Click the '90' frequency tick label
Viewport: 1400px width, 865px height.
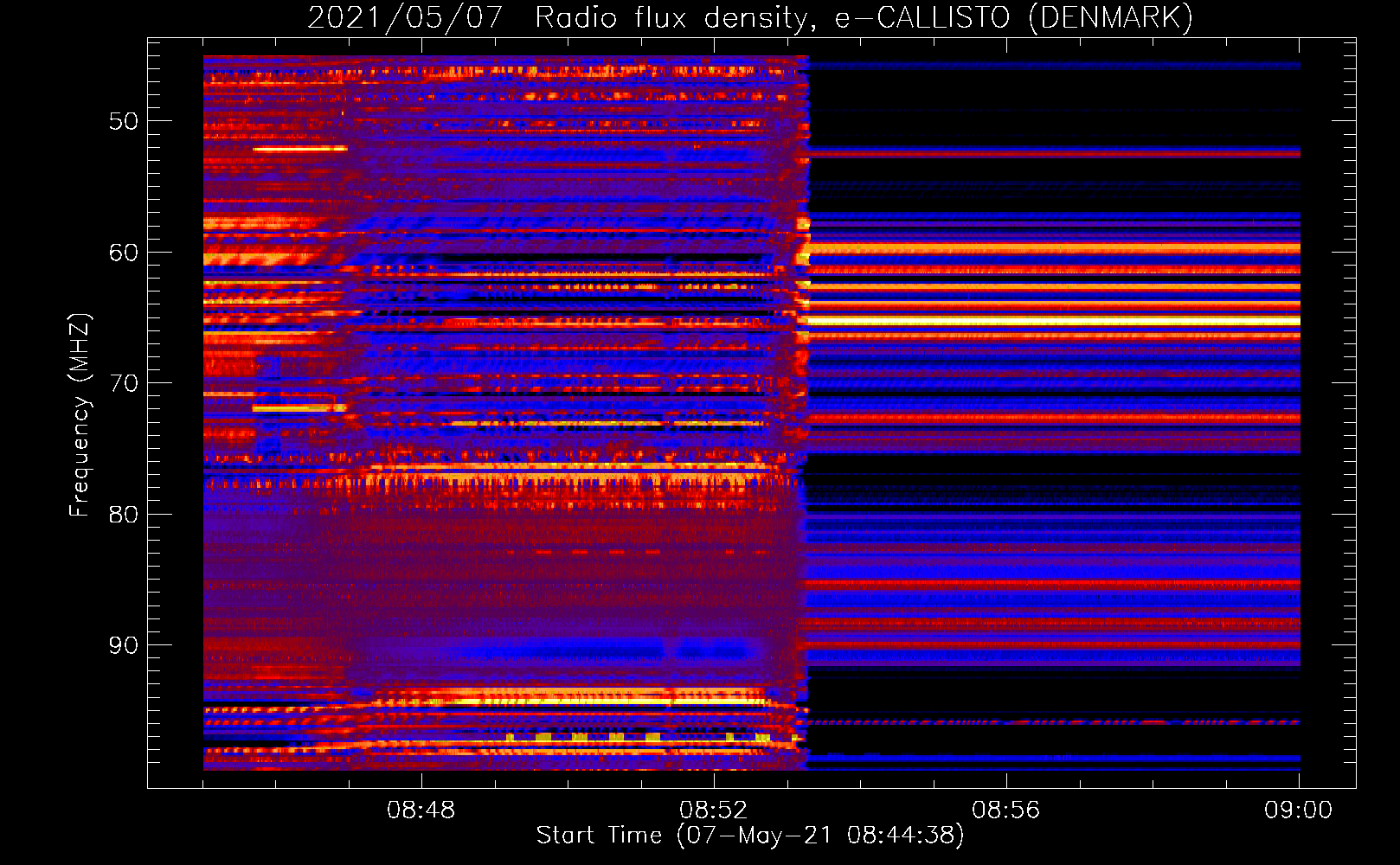point(124,645)
